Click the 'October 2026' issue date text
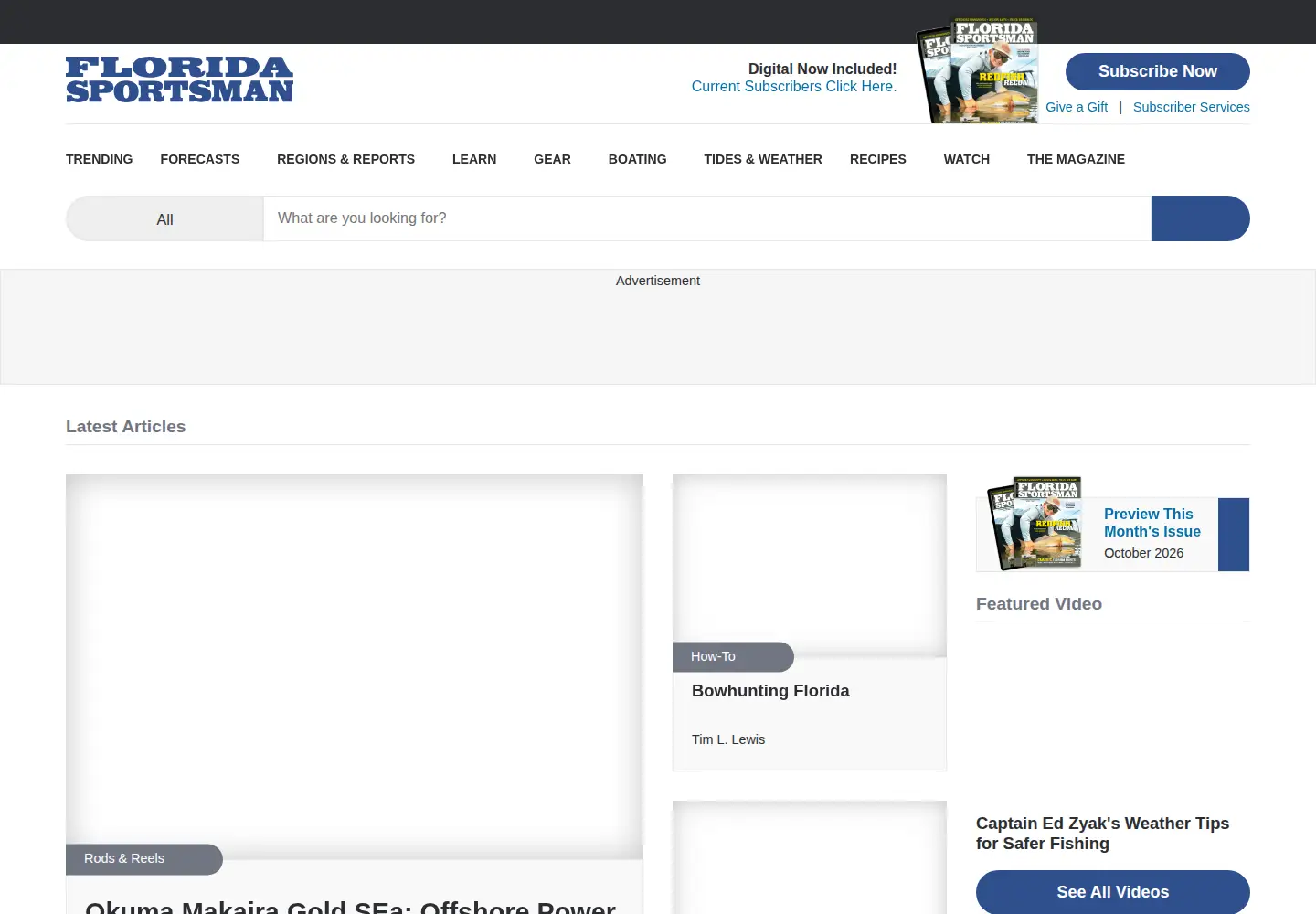The image size is (1316, 914). click(x=1143, y=553)
